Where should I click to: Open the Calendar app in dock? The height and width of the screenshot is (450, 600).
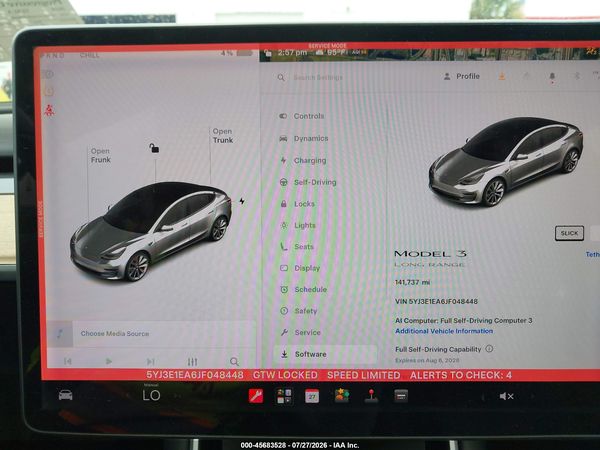[312, 396]
